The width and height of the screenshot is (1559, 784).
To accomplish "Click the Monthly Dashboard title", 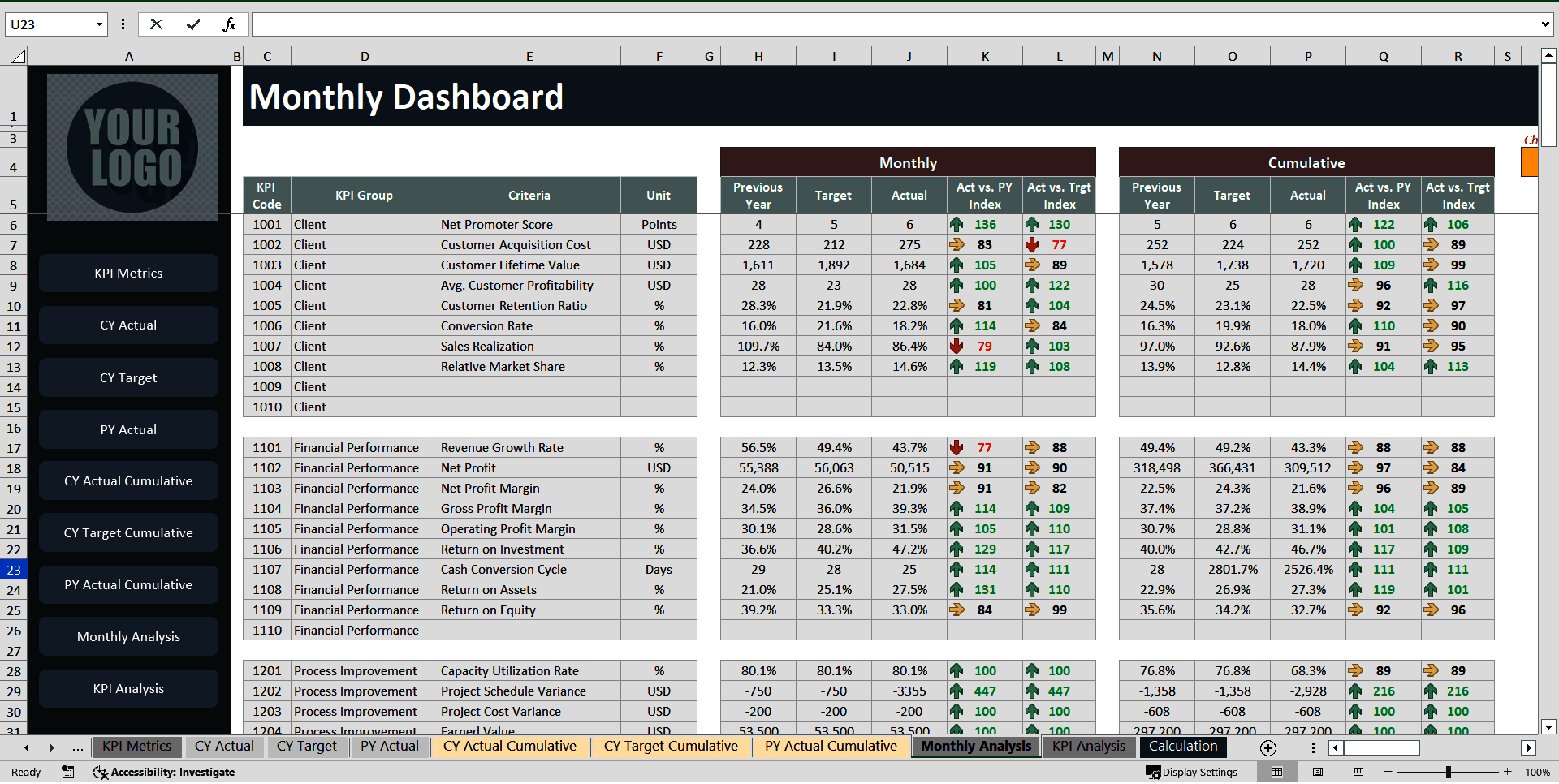I will (x=406, y=97).
